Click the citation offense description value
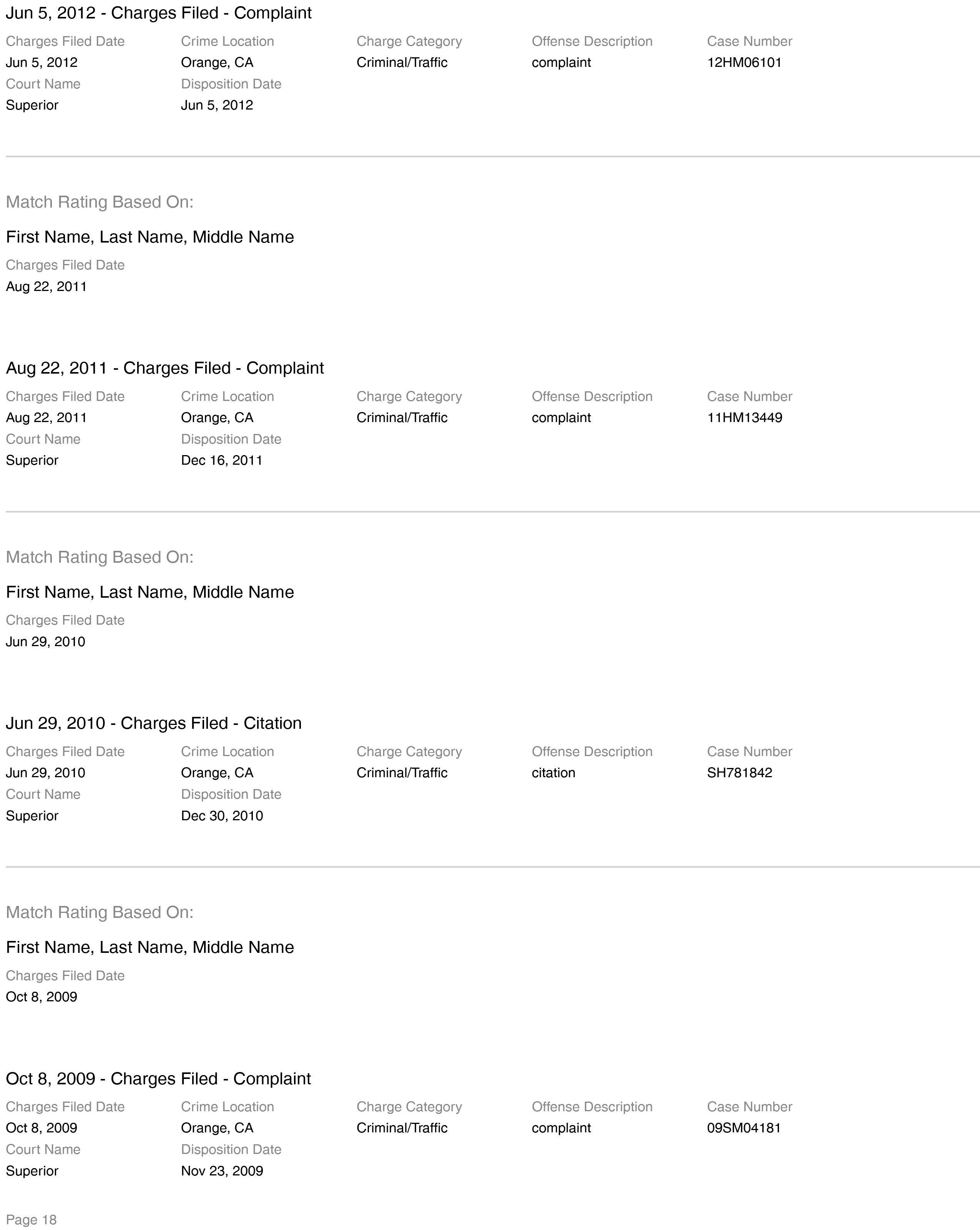The width and height of the screenshot is (980, 1230). coord(553,773)
